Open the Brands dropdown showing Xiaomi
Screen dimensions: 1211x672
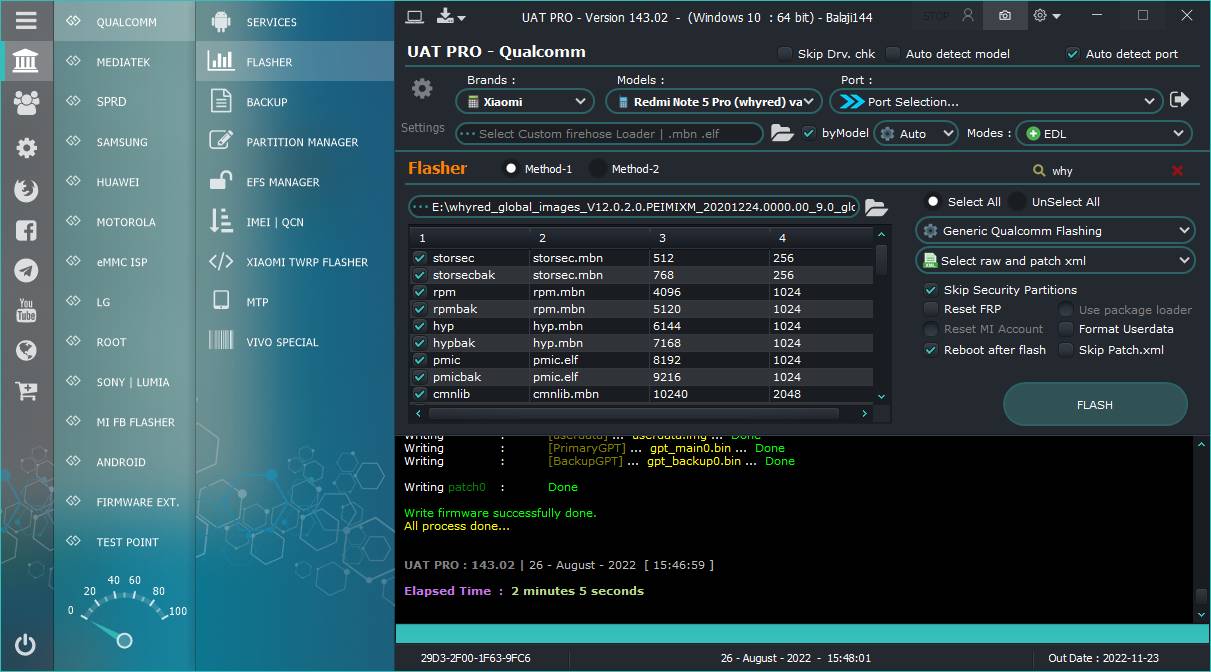[526, 101]
